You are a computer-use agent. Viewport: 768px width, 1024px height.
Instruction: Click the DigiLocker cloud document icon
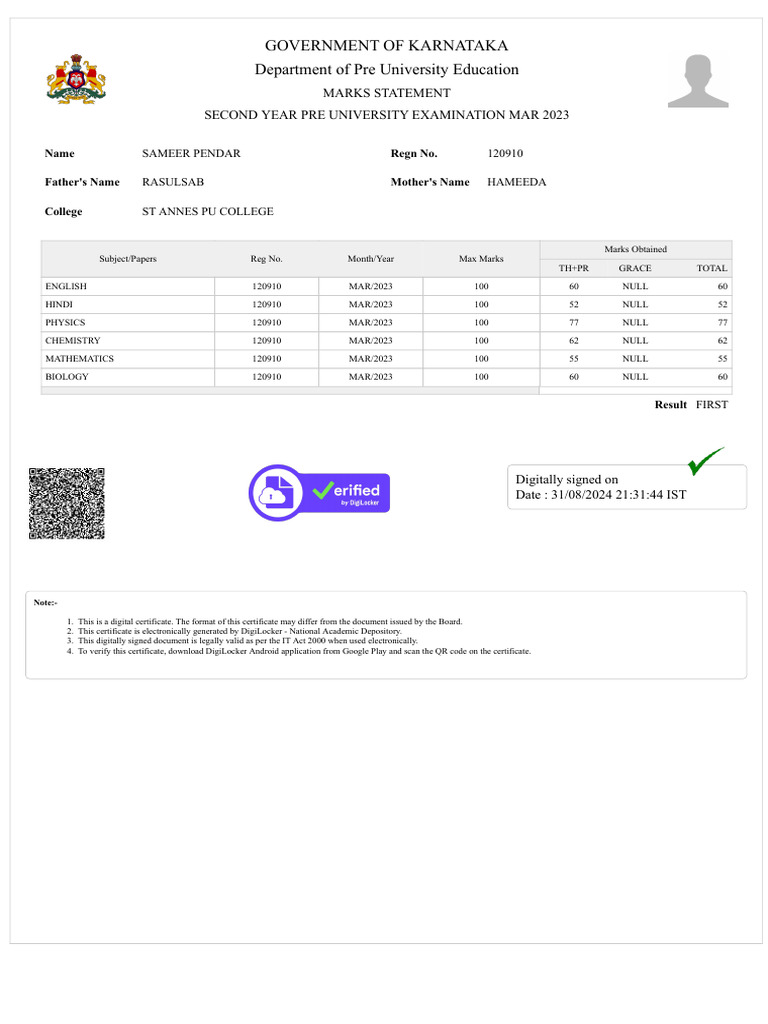click(x=276, y=492)
